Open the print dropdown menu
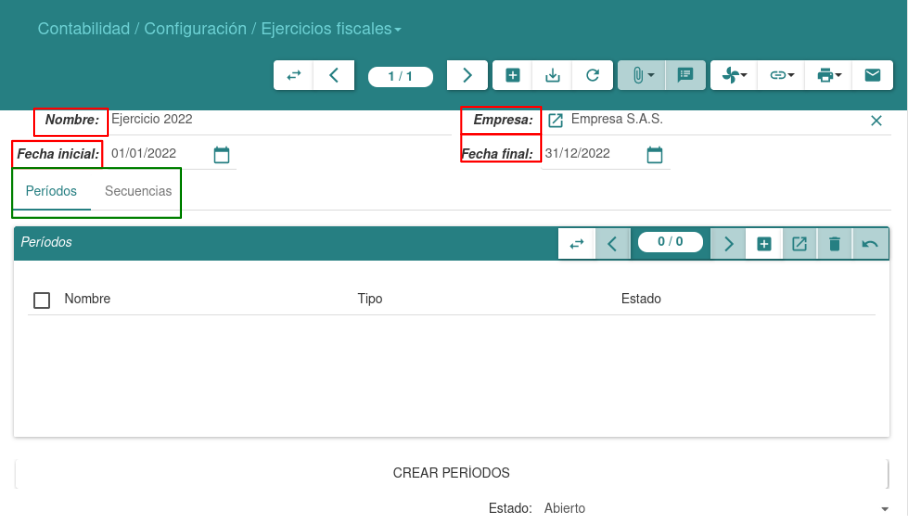Image resolution: width=908 pixels, height=524 pixels. [x=828, y=75]
